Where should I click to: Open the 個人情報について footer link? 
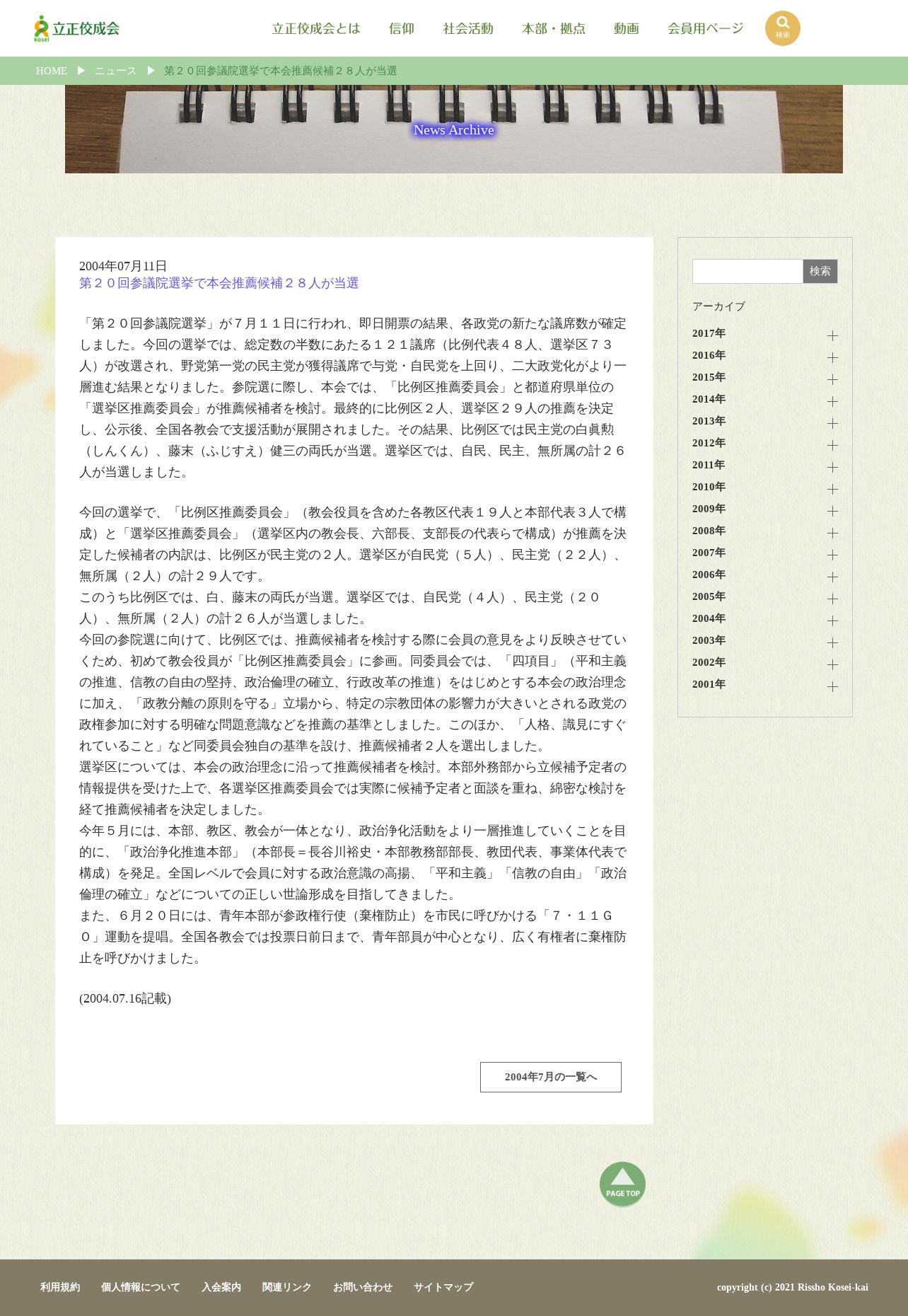(141, 1287)
